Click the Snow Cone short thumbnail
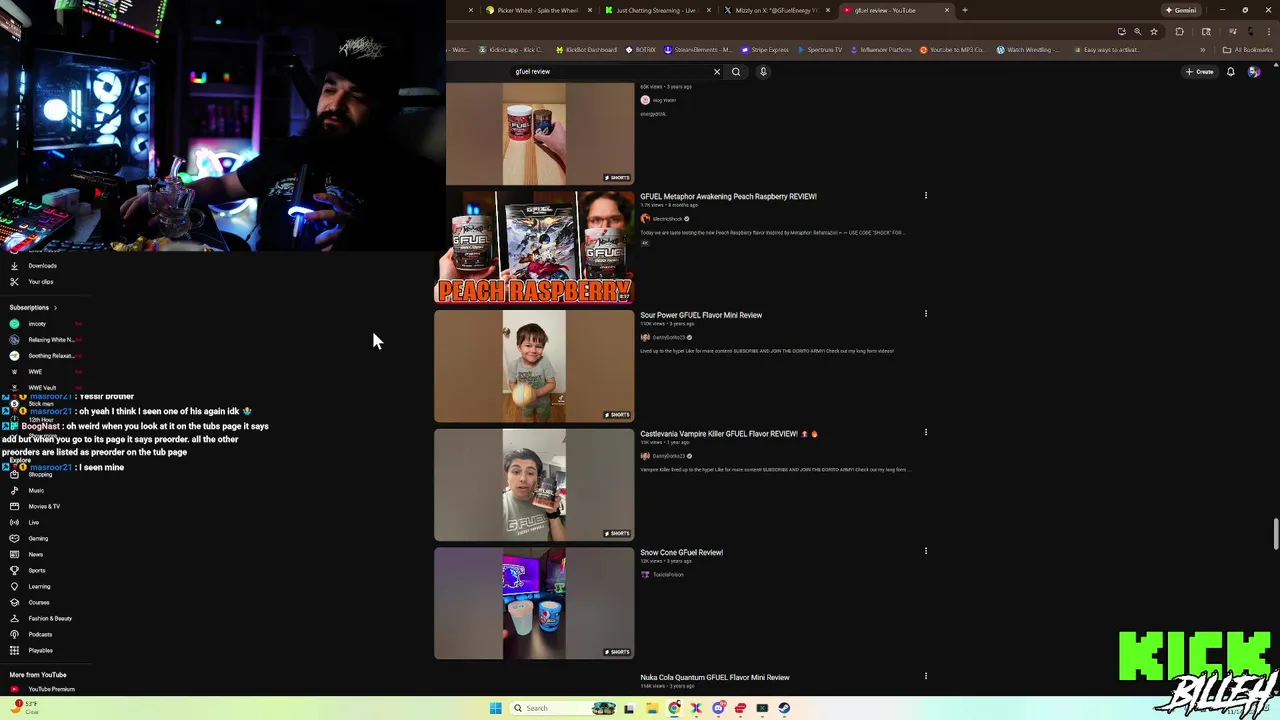The width and height of the screenshot is (1280, 720). 534,603
